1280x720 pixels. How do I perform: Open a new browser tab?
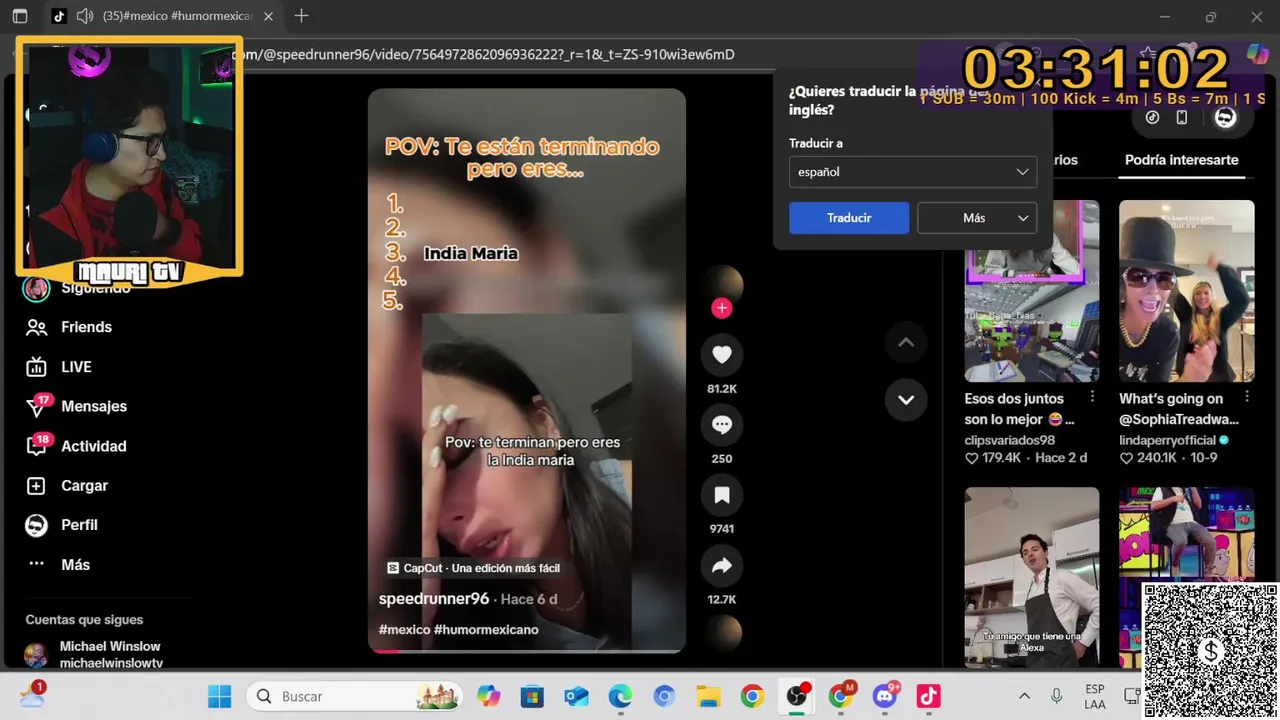[301, 16]
